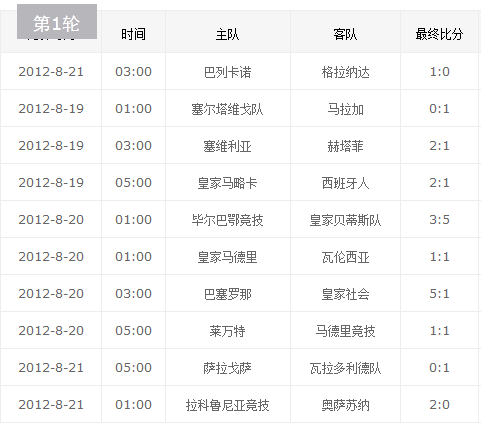Image resolution: width=481 pixels, height=423 pixels.
Task: Click the 5:1 score result
Action: pyautogui.click(x=439, y=294)
